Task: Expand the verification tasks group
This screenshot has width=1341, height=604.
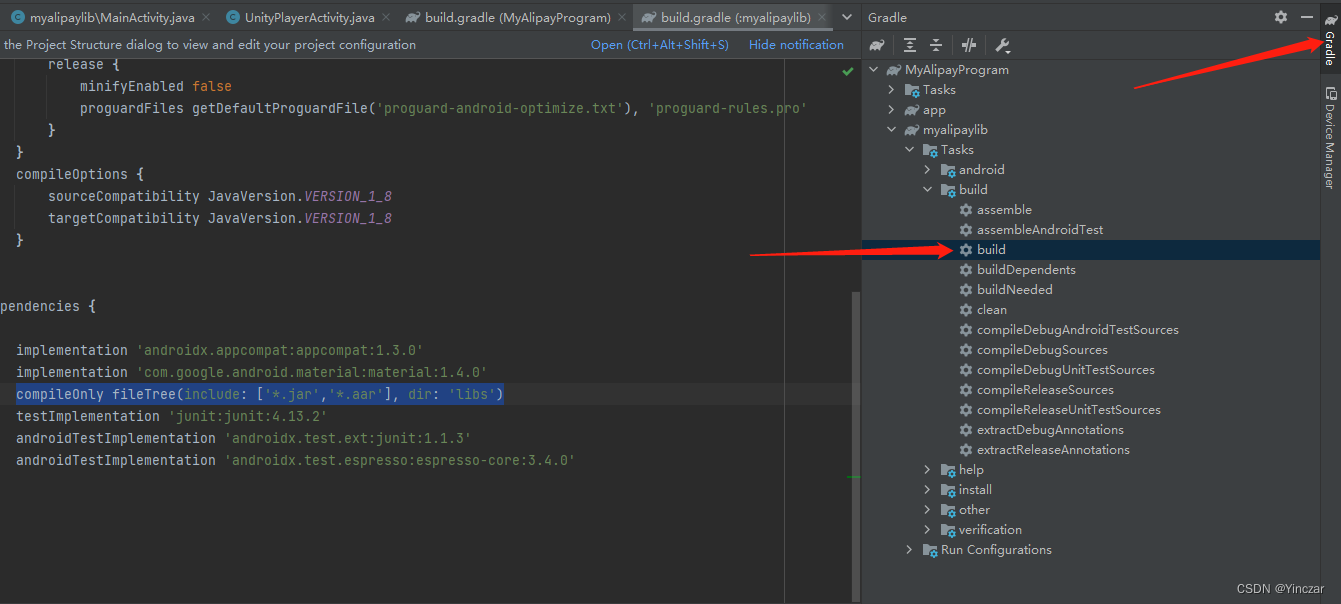Action: coord(926,529)
